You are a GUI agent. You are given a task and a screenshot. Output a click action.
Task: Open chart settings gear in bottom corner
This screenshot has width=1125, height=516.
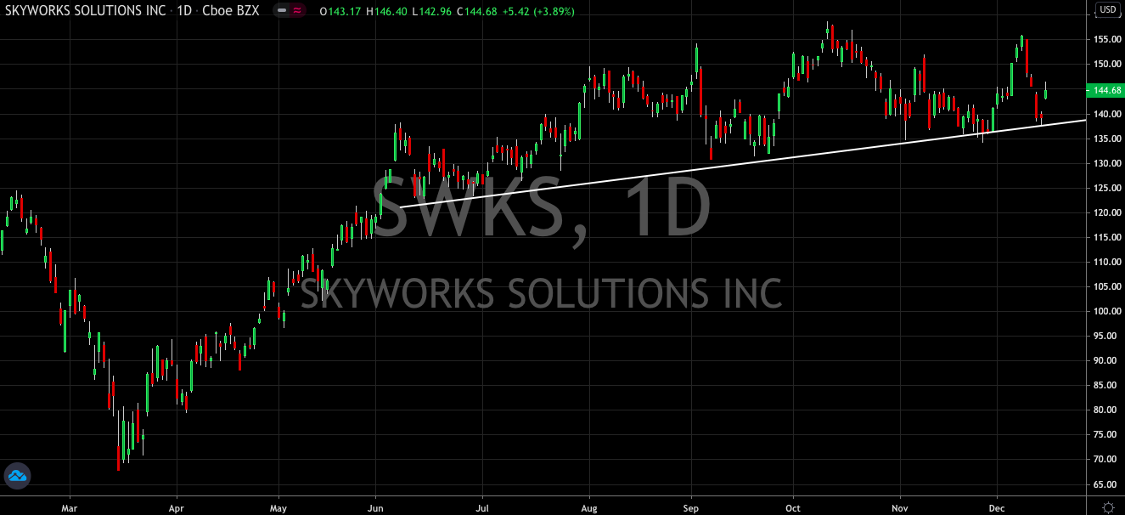tap(1107, 506)
